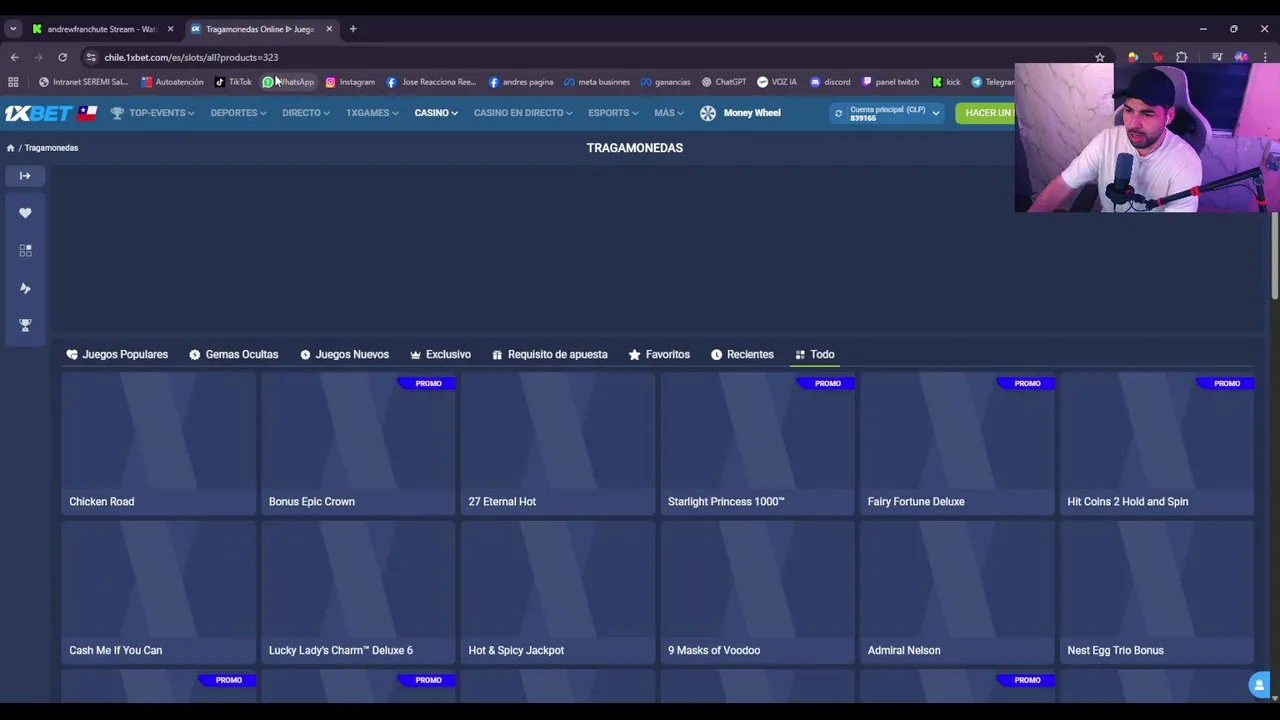Click the Tragamonedas breadcrumb
The image size is (1280, 720).
[x=51, y=148]
